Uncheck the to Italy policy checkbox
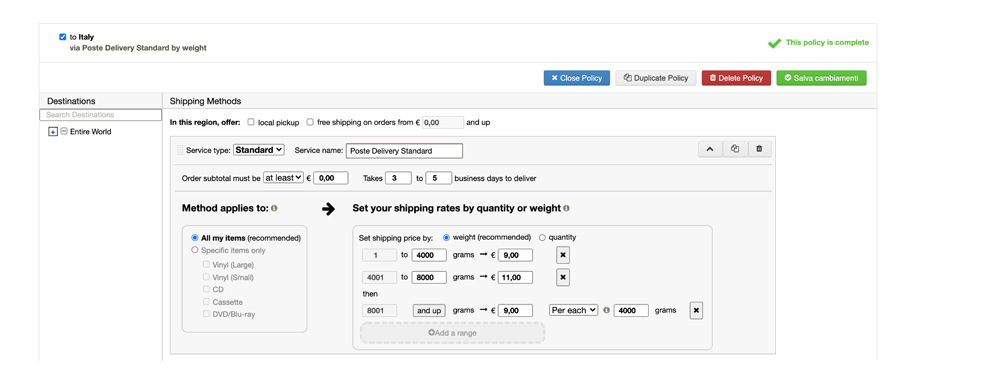The height and width of the screenshot is (374, 1000). tap(62, 37)
